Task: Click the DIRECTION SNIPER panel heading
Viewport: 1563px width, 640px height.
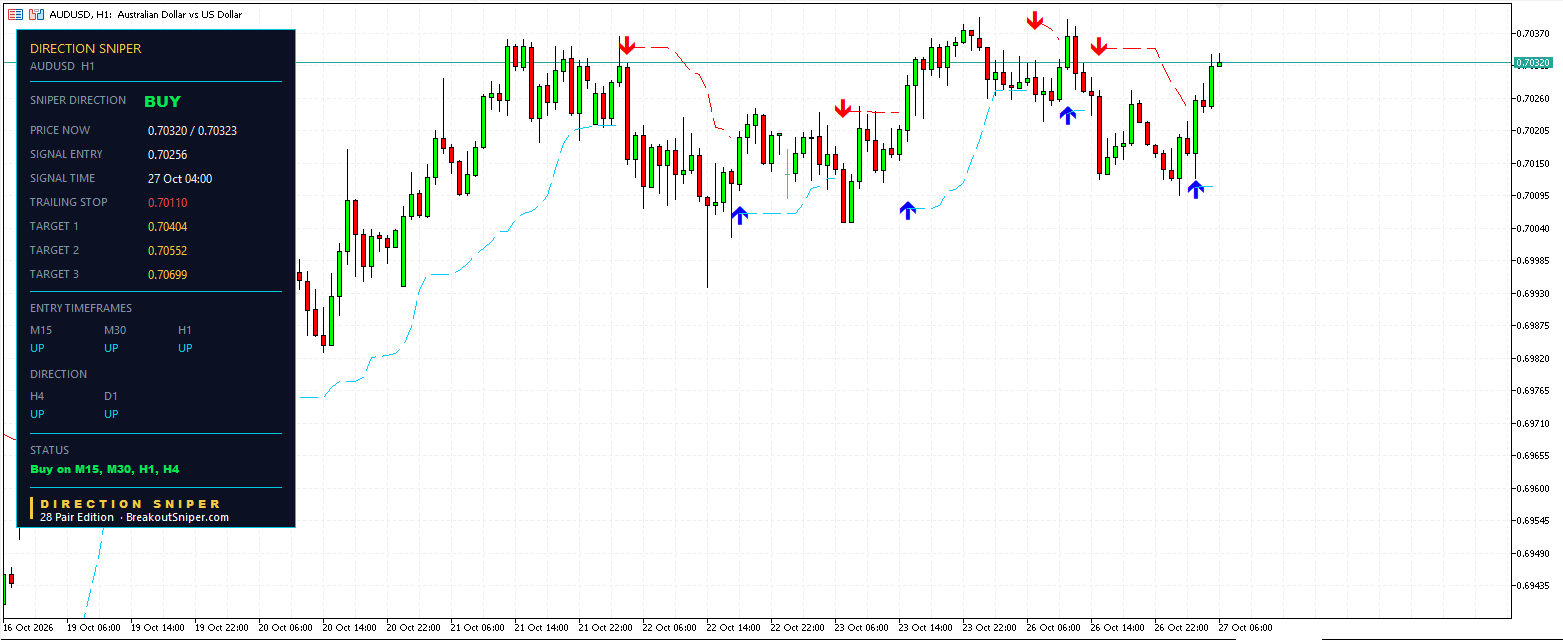Action: (x=86, y=48)
